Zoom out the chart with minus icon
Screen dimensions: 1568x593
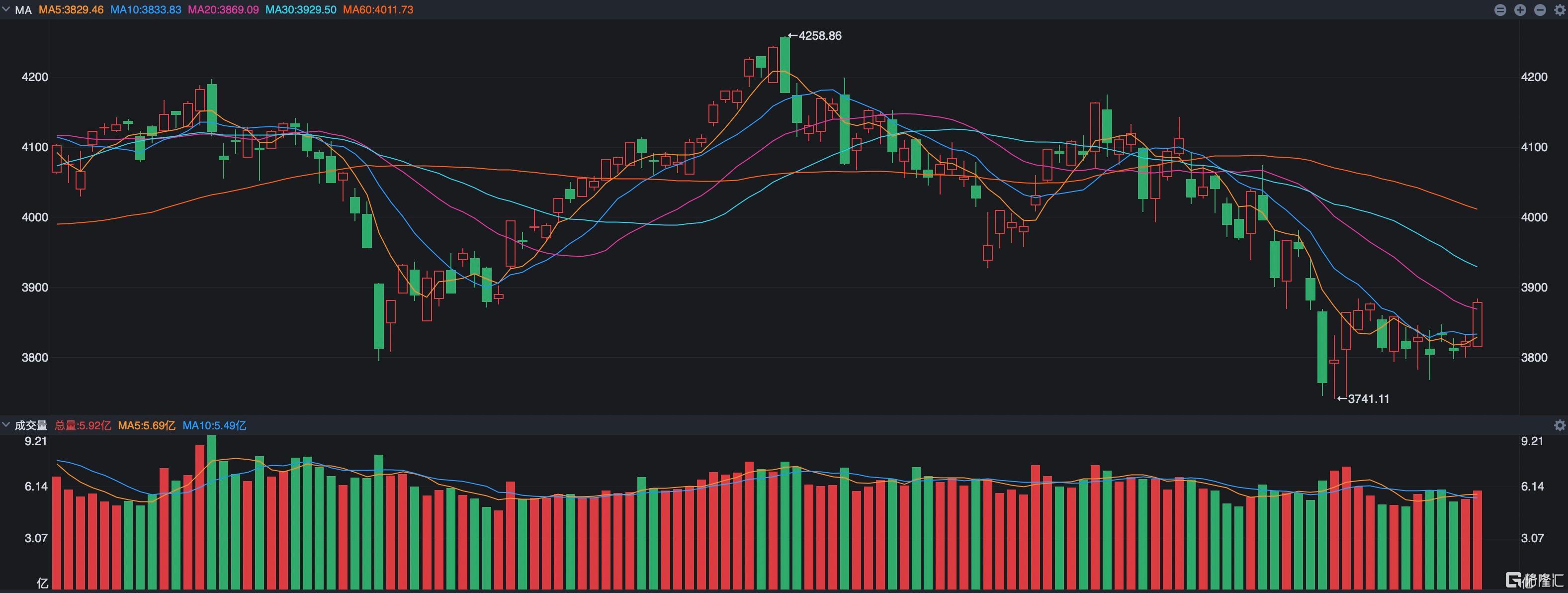pos(1540,10)
